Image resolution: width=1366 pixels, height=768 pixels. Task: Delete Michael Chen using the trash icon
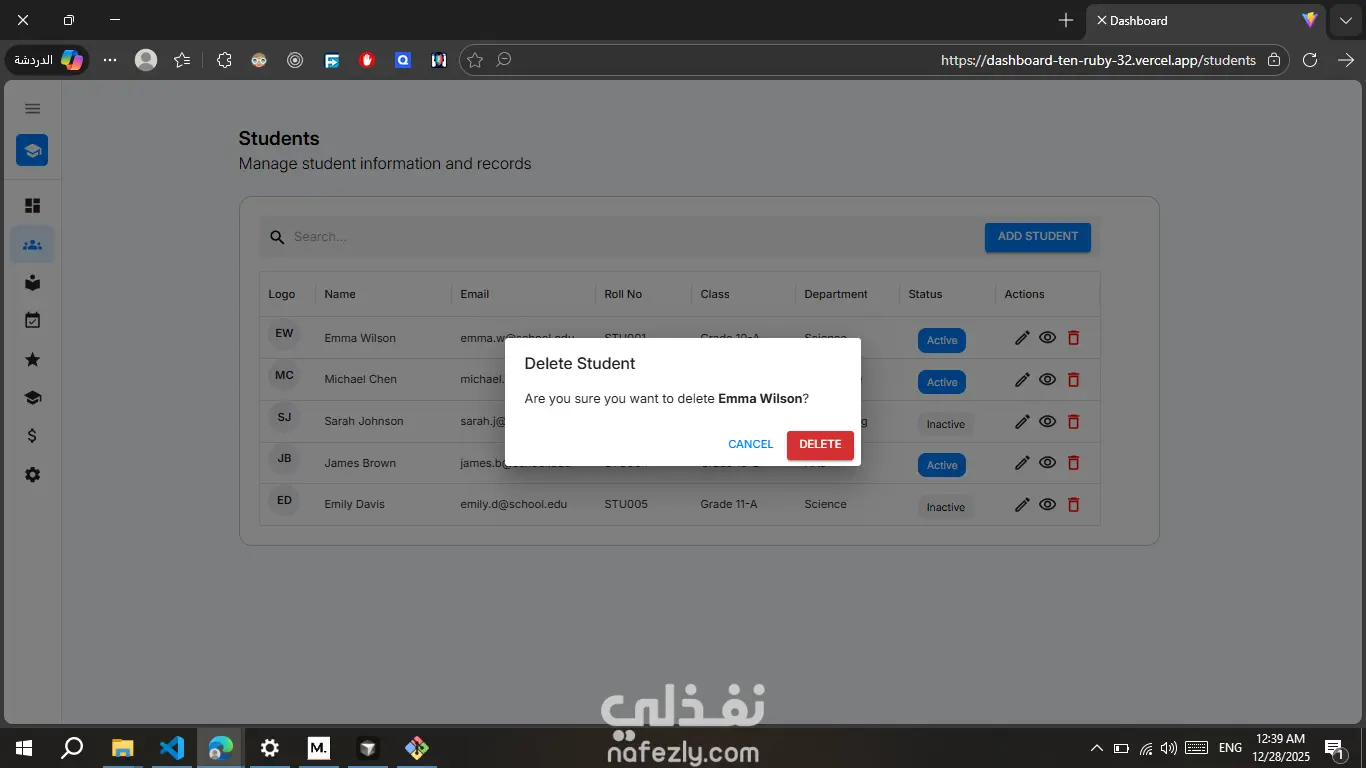click(x=1074, y=380)
